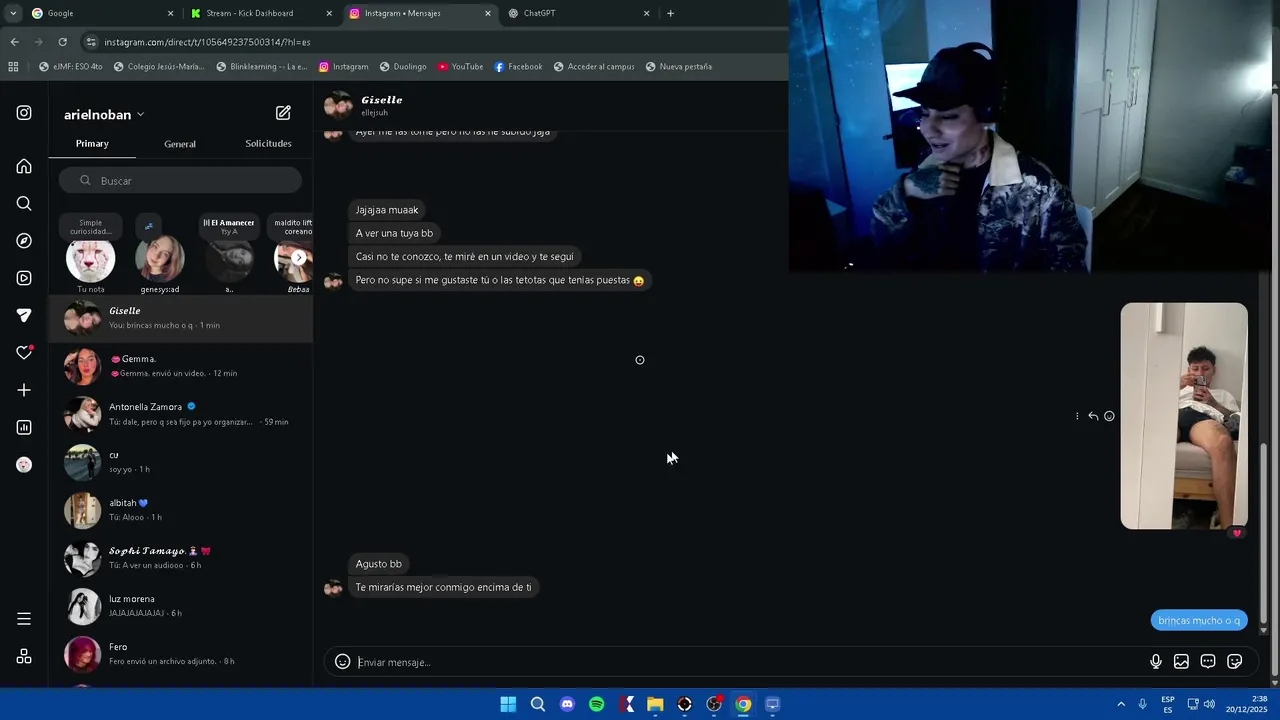Go back in Chrome
The height and width of the screenshot is (720, 1280).
pos(14,42)
